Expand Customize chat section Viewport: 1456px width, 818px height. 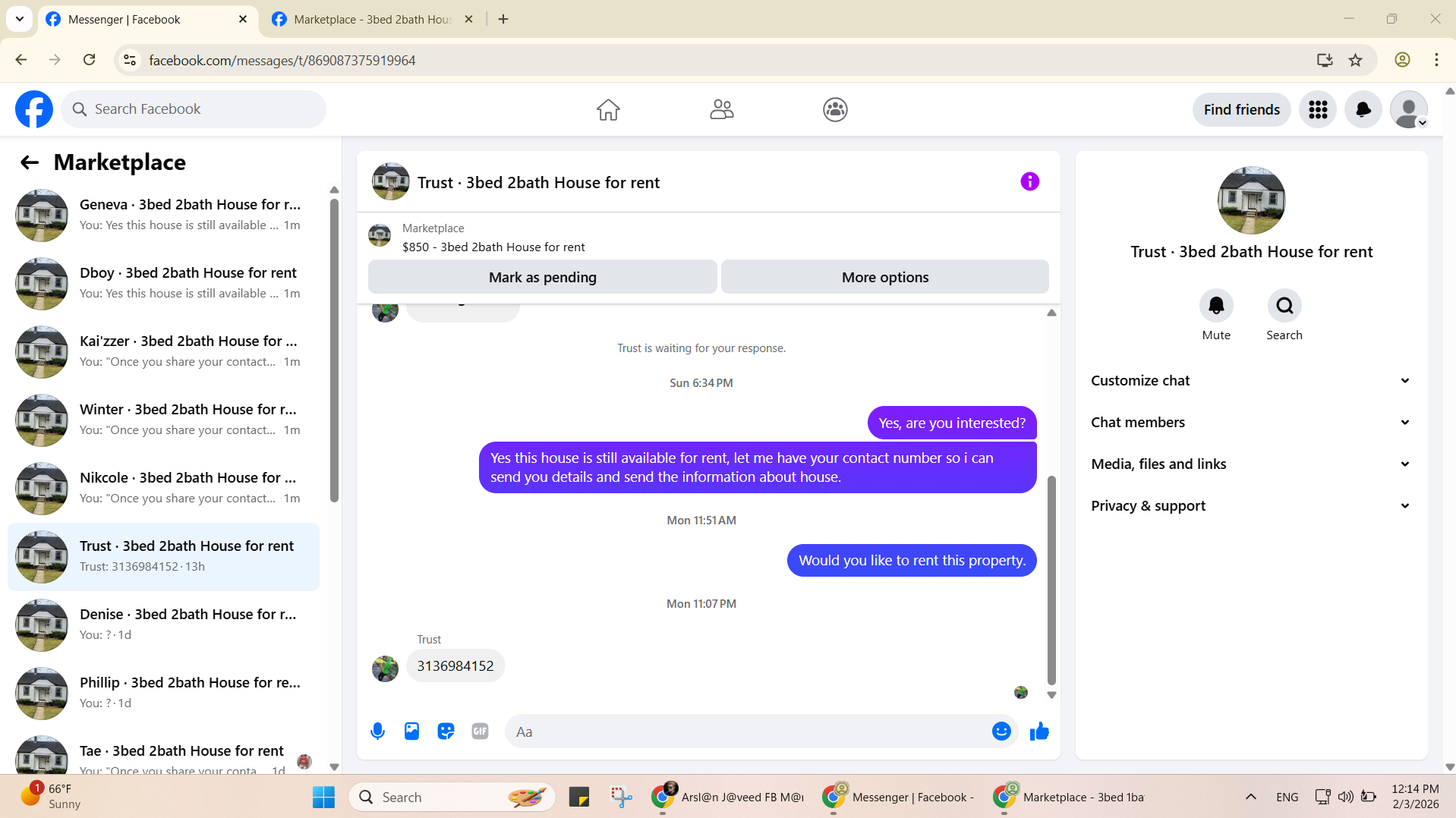(1251, 381)
